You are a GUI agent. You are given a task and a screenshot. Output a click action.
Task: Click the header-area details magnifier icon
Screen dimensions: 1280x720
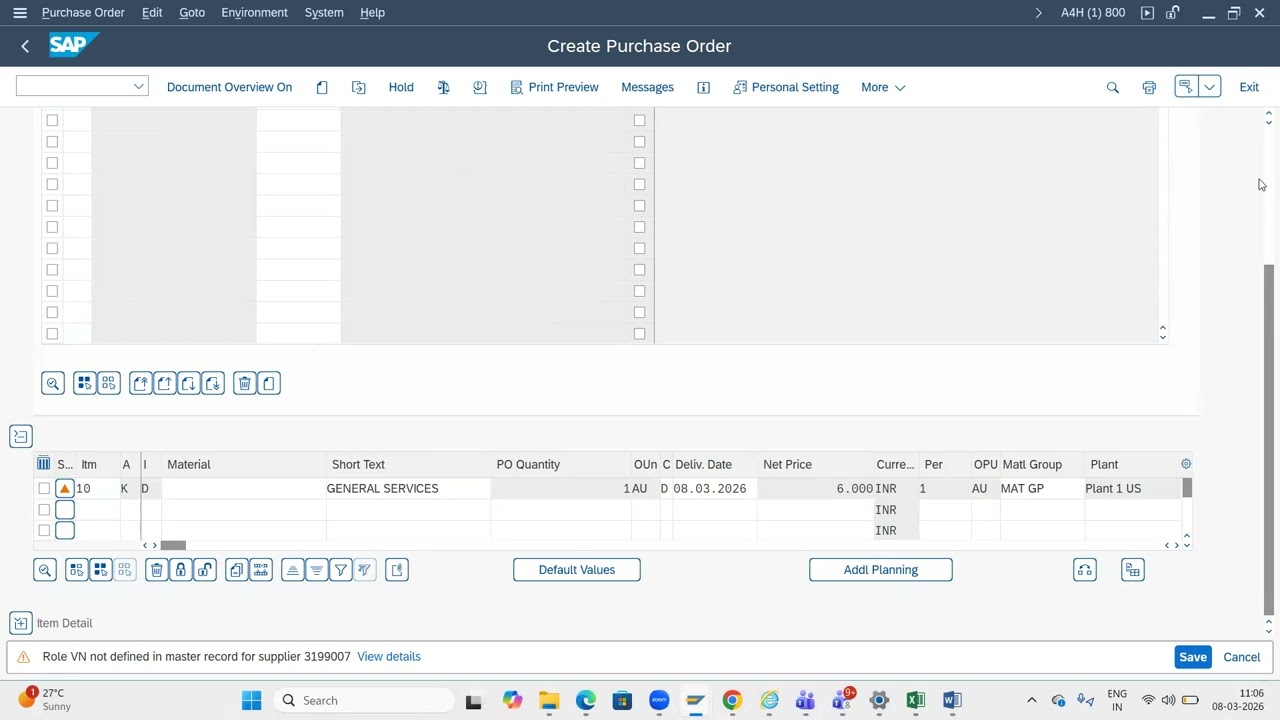[x=53, y=384]
